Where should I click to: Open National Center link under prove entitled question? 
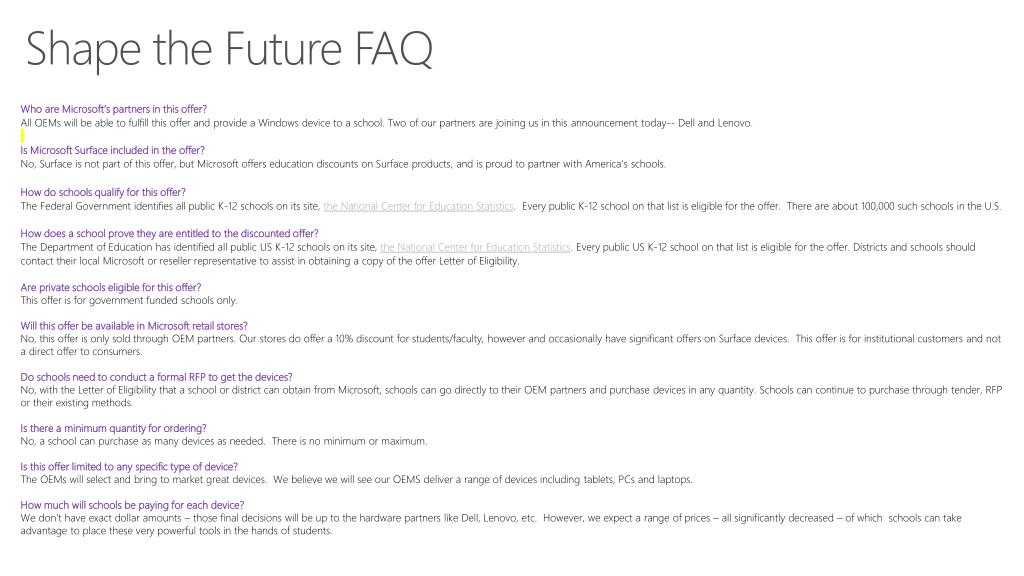coord(475,248)
